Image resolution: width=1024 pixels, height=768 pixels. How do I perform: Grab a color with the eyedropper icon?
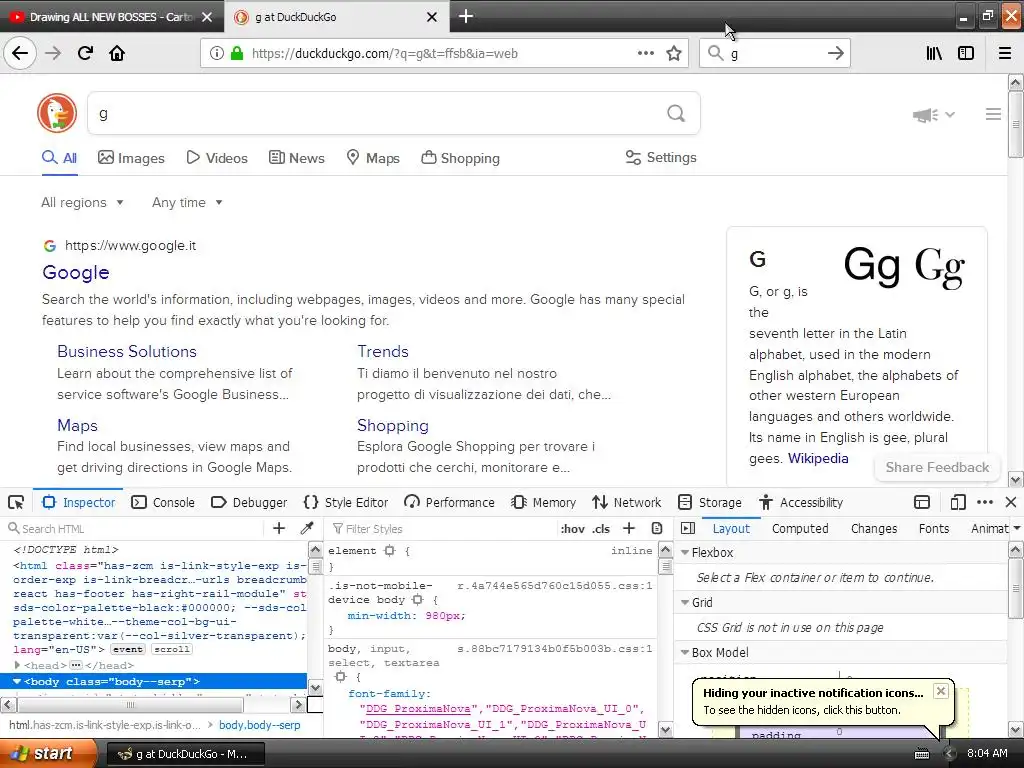307,528
